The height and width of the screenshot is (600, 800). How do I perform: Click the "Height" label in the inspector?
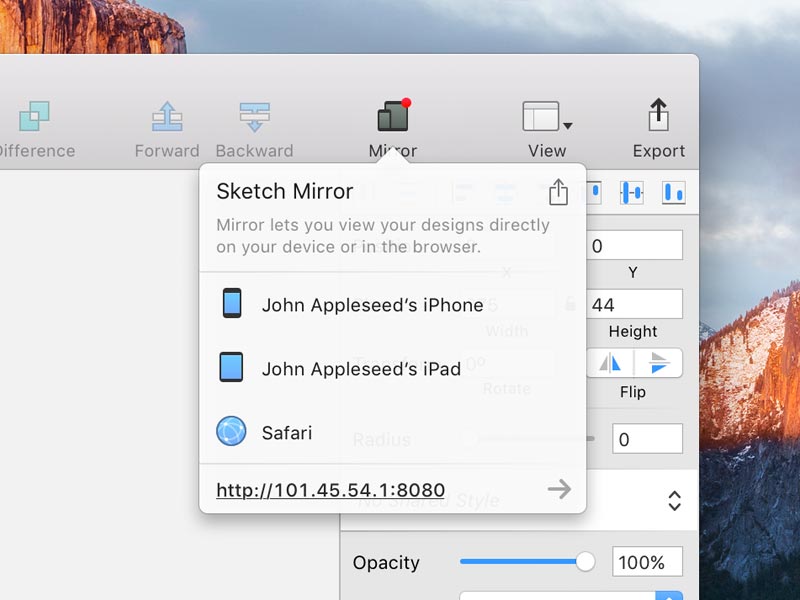point(633,332)
